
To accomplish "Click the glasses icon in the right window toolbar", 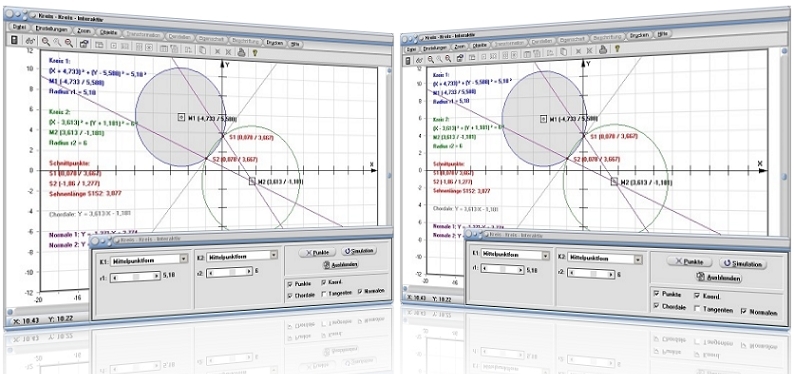I will pyautogui.click(x=420, y=61).
